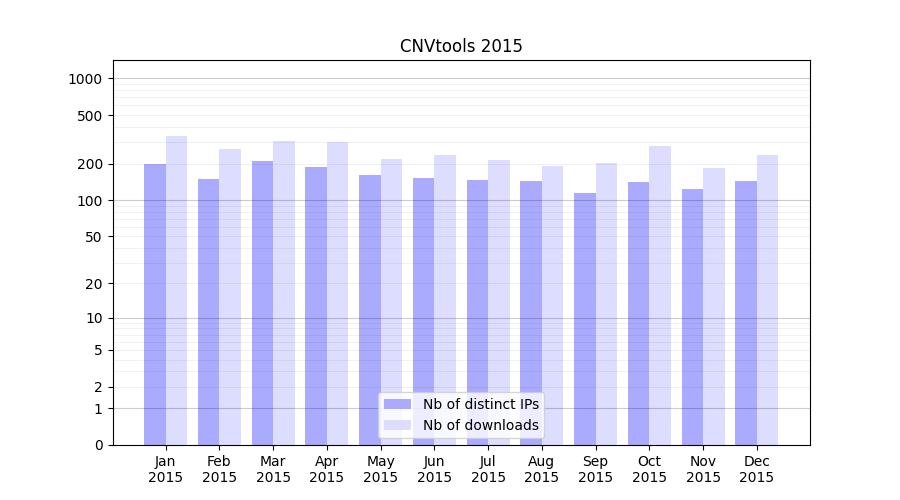Select the Nb of downloads legend label
This screenshot has height=500, width=900.
coord(480,425)
